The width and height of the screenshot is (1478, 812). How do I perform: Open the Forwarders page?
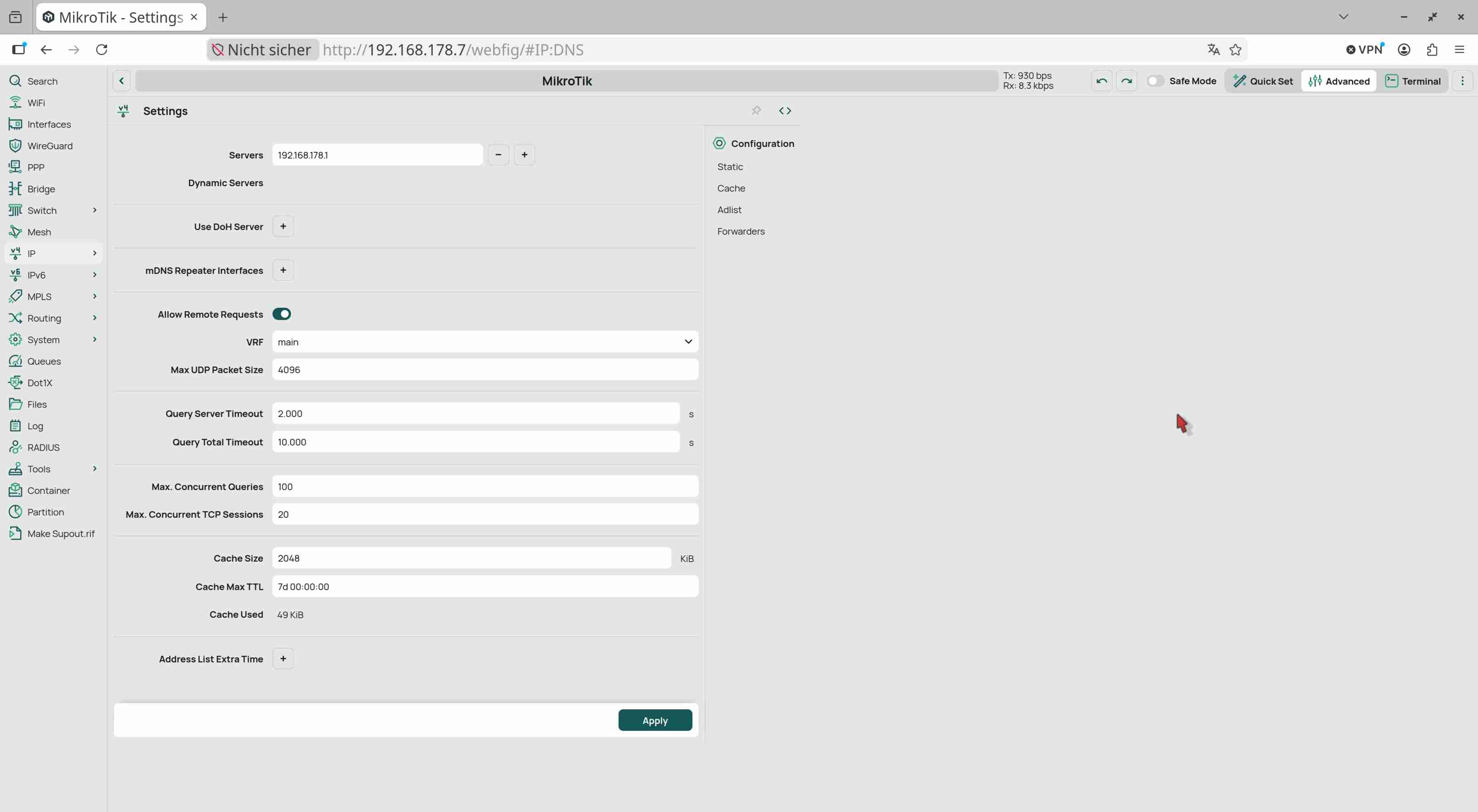point(741,232)
